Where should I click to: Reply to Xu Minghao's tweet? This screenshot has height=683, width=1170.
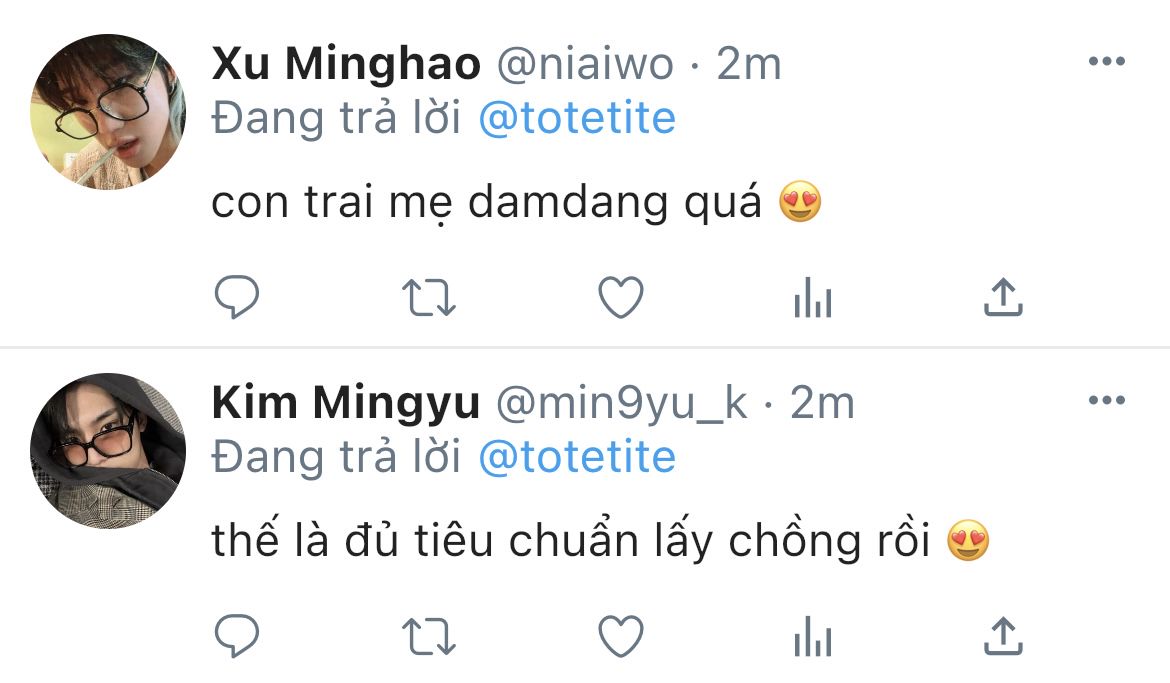click(237, 297)
